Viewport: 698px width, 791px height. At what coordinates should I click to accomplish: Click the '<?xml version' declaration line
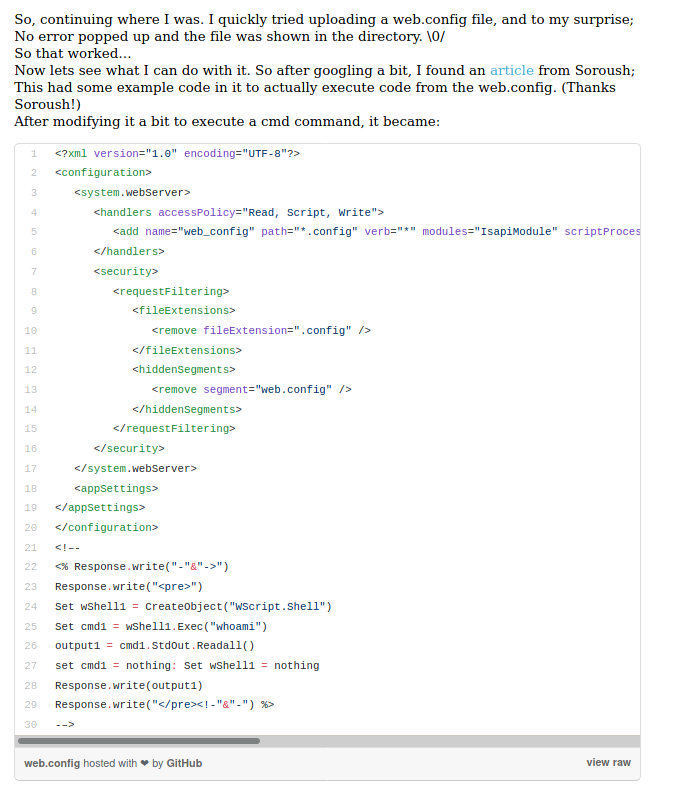tap(178, 153)
